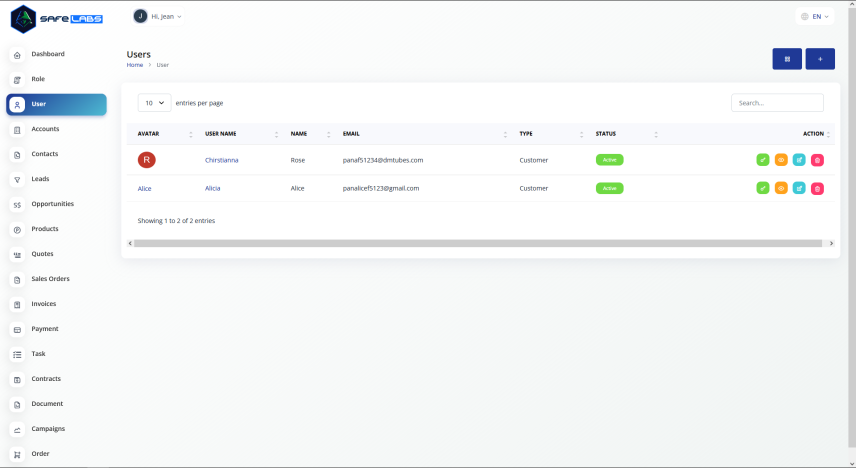Click the Leads funnel icon
Image resolution: width=856 pixels, height=468 pixels.
pyautogui.click(x=17, y=180)
